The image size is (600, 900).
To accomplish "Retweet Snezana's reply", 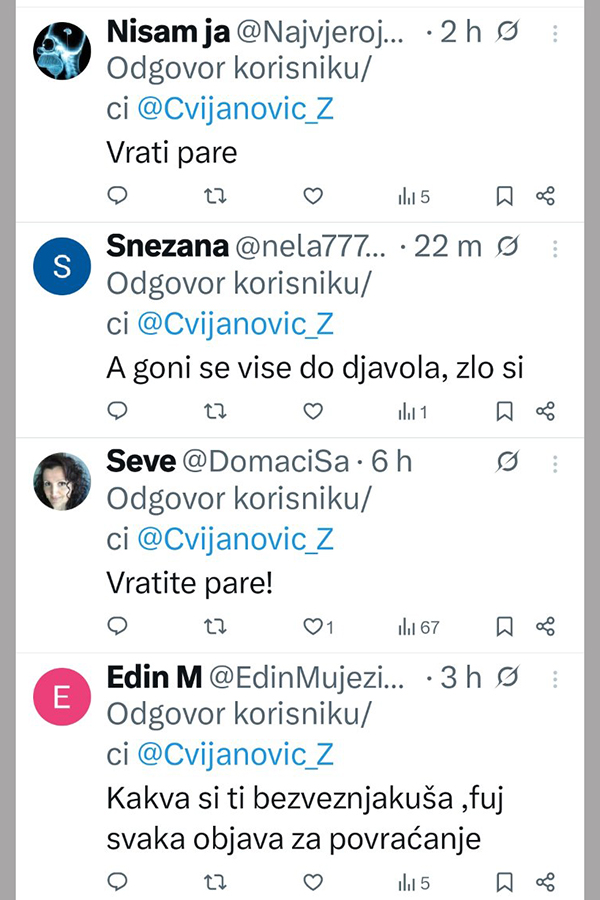I will [215, 411].
